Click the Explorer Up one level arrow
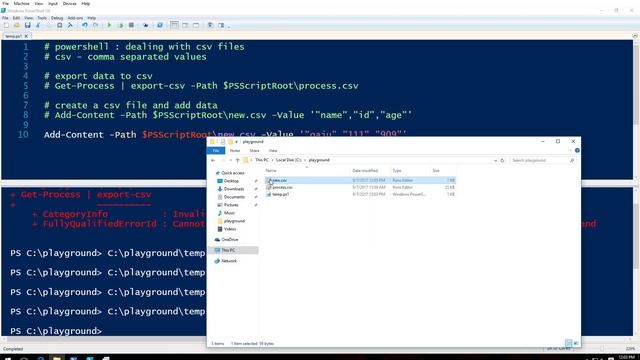Image resolution: width=640 pixels, height=360 pixels. click(238, 160)
